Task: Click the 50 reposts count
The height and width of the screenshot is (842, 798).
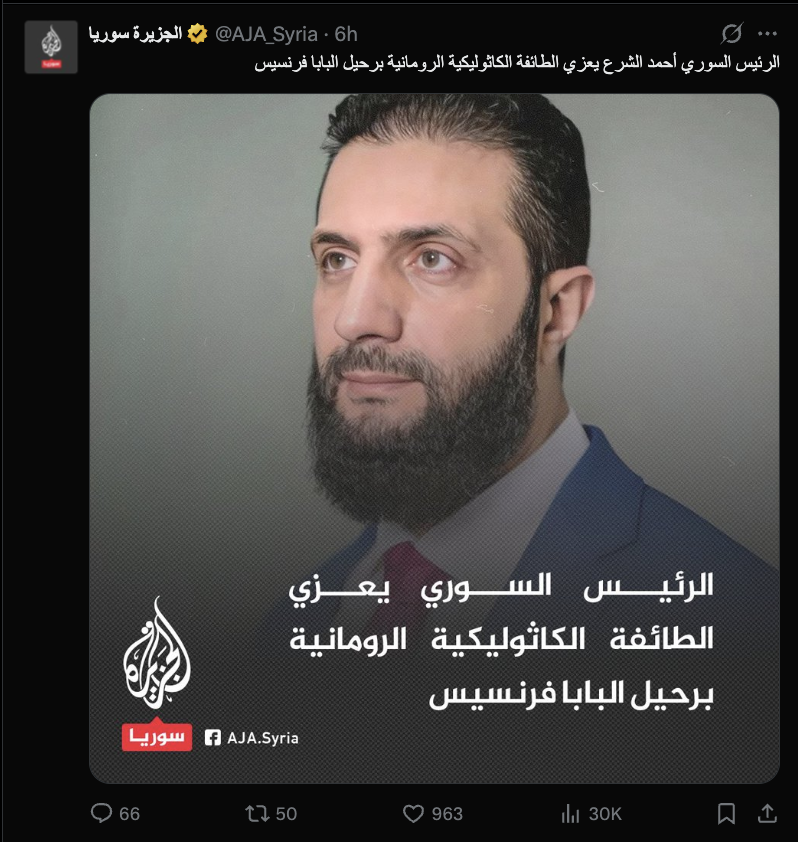Action: [286, 814]
